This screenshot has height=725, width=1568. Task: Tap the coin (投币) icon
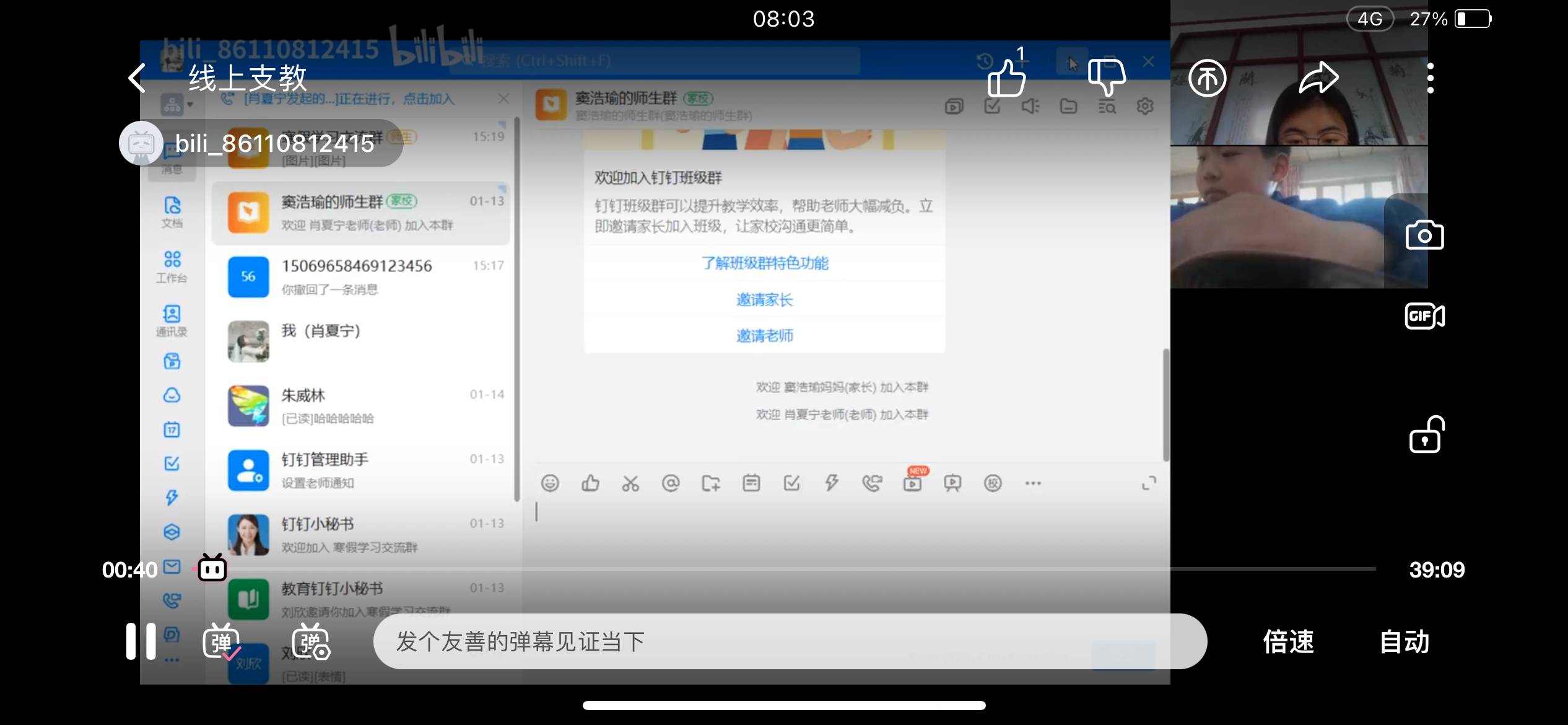pos(1207,78)
